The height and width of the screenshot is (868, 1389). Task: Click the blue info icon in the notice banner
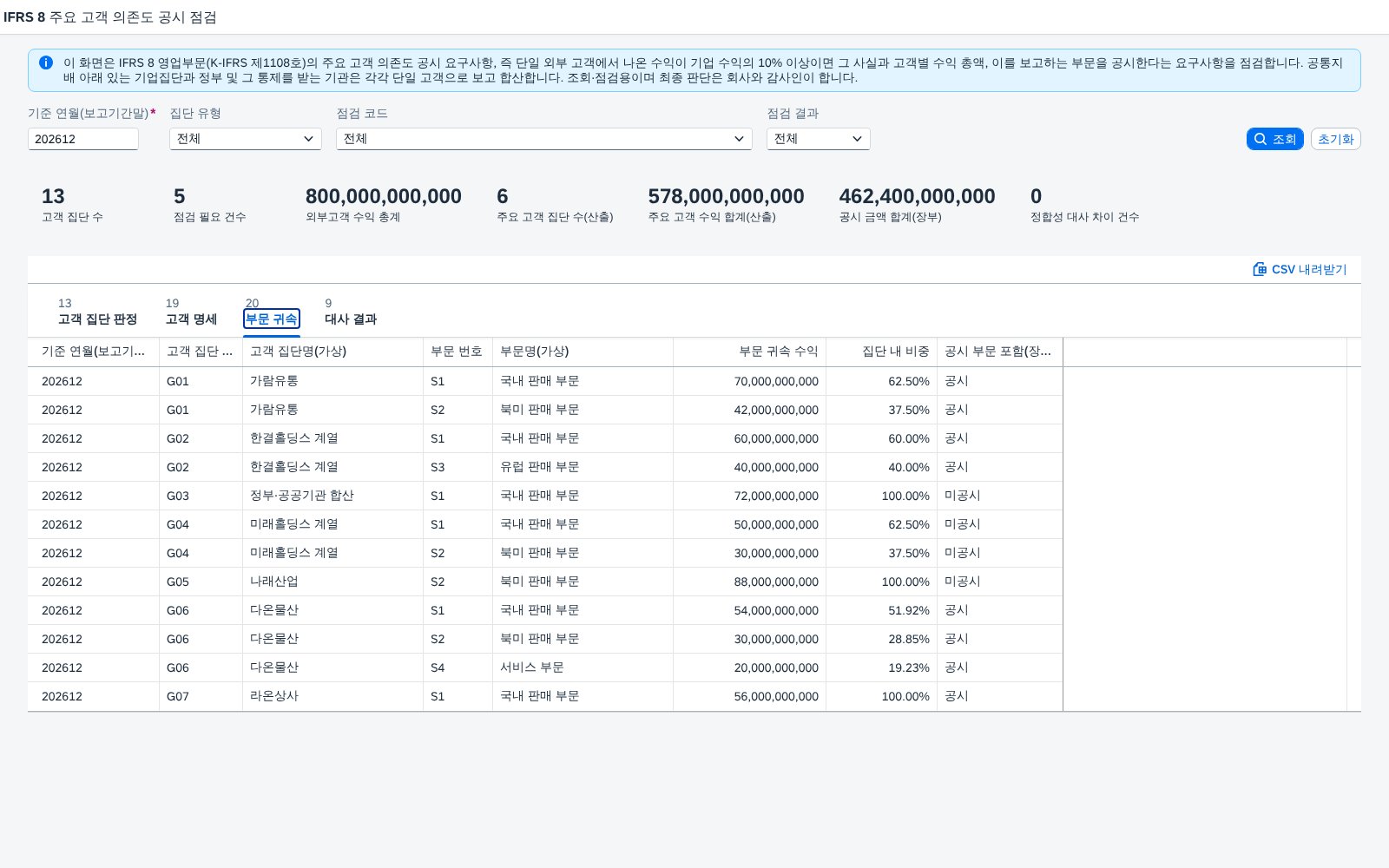pos(46,62)
